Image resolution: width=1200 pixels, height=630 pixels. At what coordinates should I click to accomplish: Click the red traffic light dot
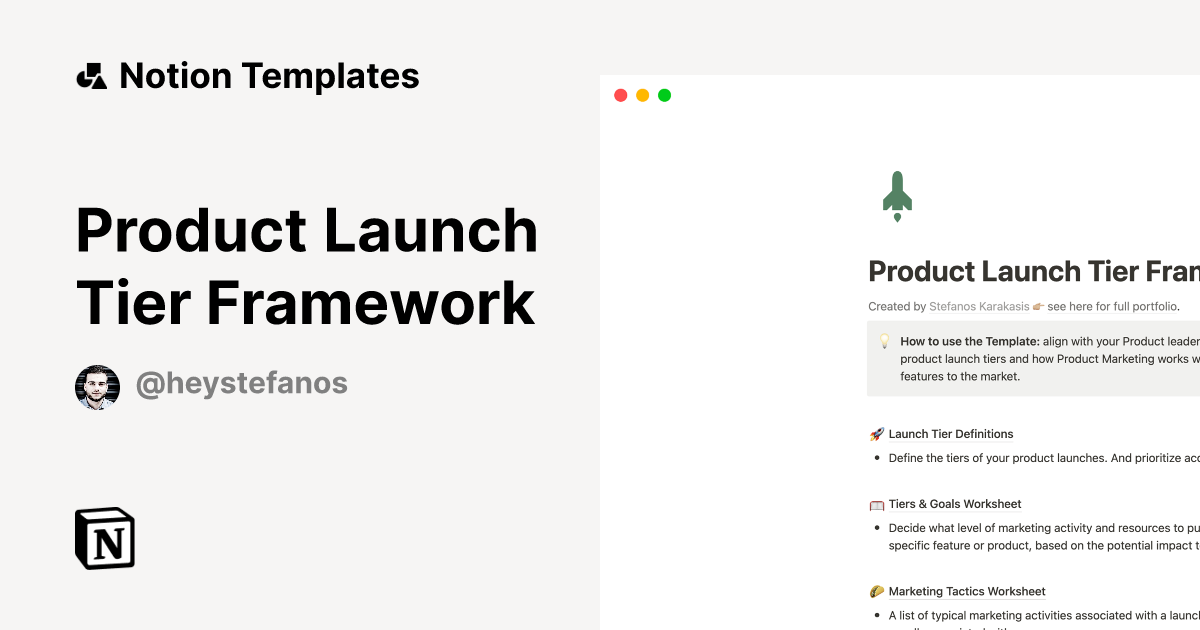[620, 95]
